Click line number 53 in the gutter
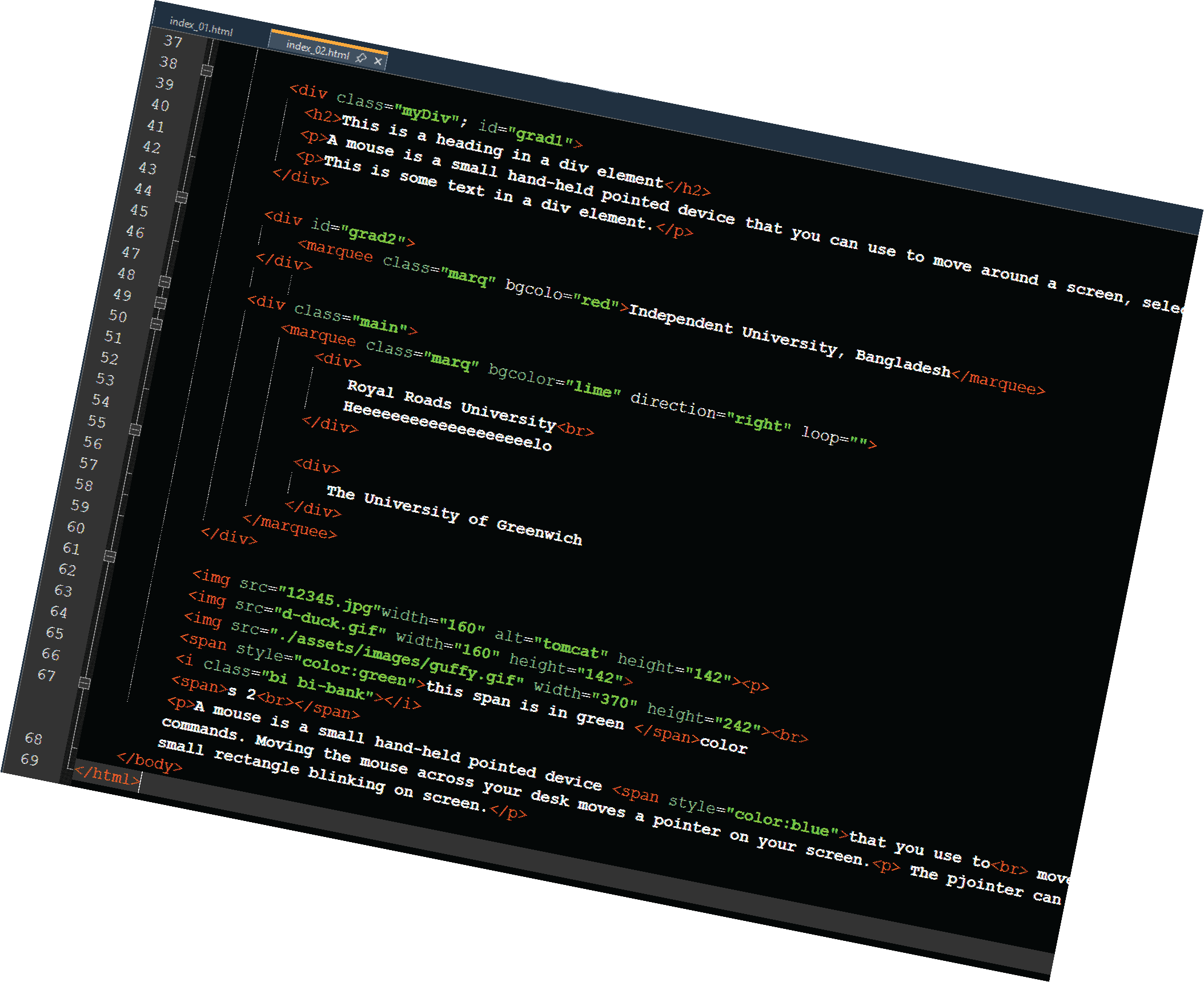 point(105,379)
